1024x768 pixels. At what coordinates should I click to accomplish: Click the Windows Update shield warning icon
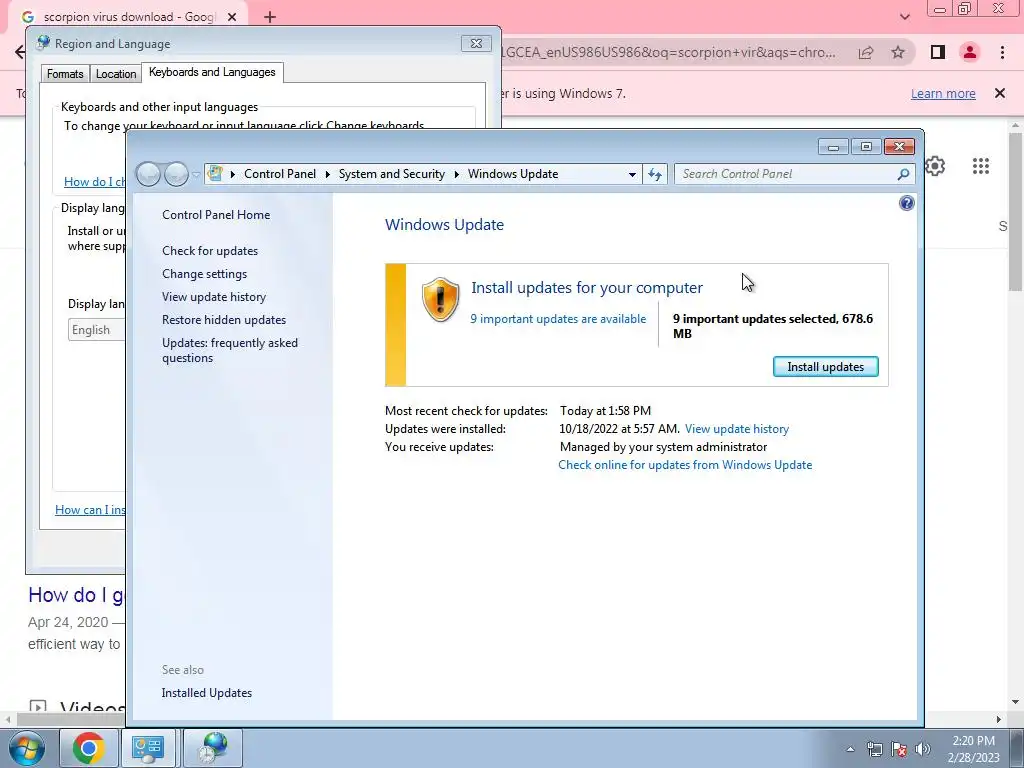pyautogui.click(x=440, y=300)
